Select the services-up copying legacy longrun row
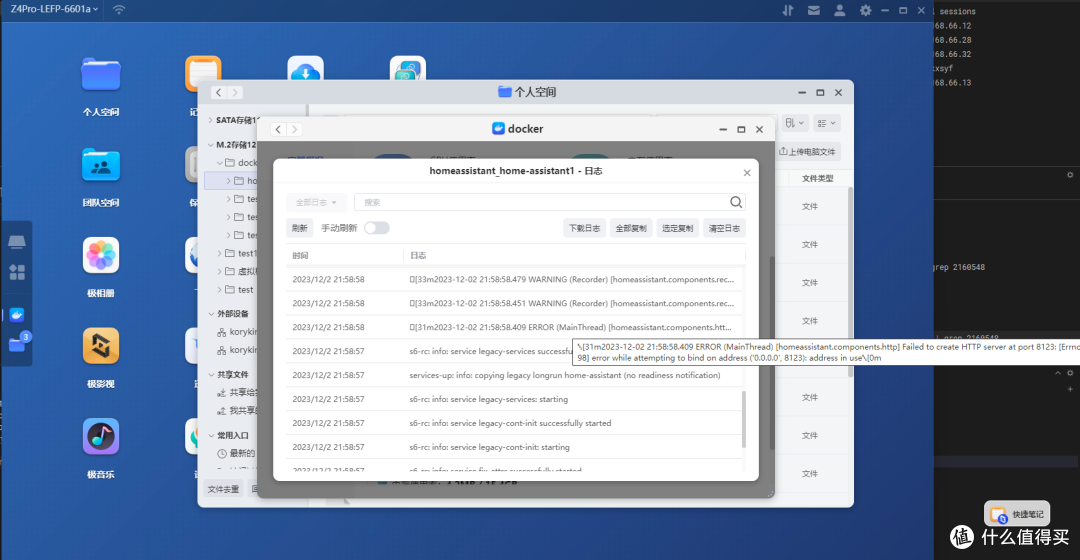This screenshot has width=1080, height=560. point(515,375)
